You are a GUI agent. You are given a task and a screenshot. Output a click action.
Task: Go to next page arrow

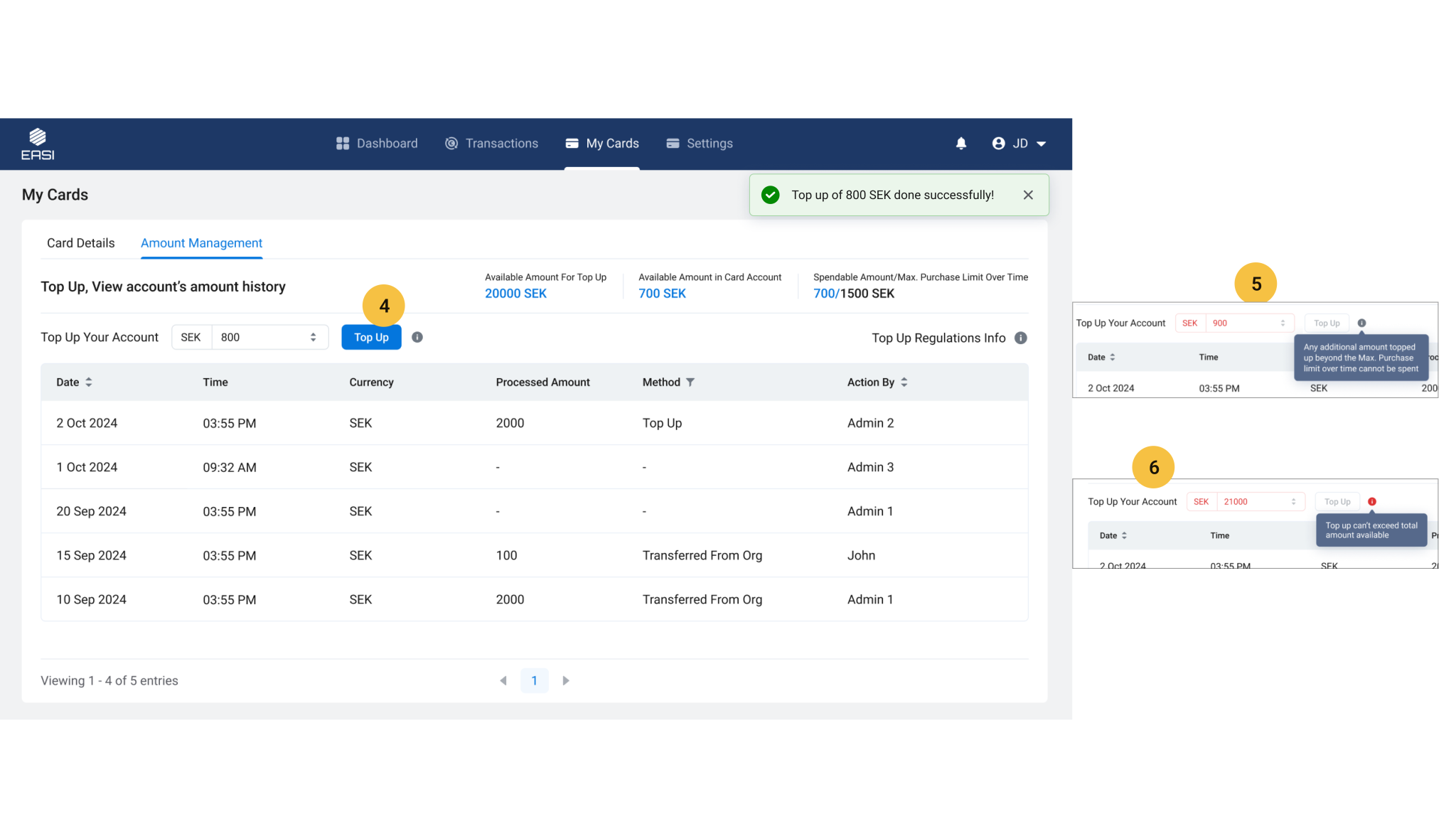tap(566, 681)
